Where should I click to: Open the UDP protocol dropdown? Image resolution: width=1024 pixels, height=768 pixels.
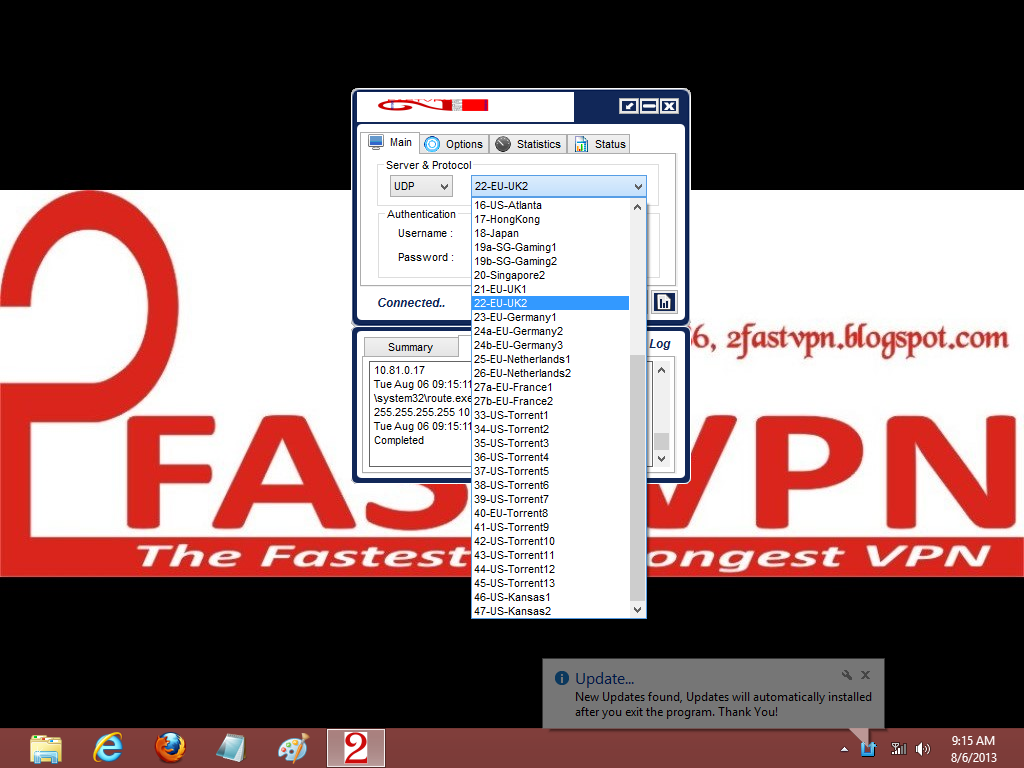click(x=421, y=186)
